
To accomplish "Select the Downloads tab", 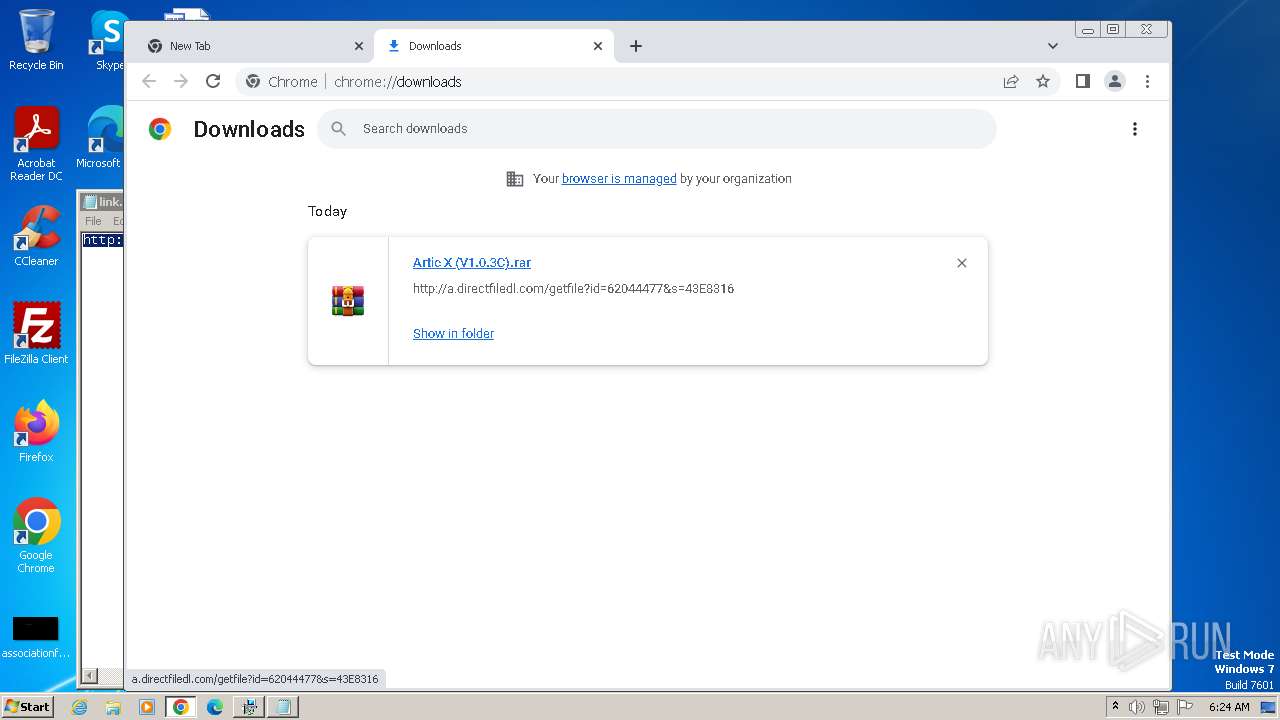I will pos(493,46).
